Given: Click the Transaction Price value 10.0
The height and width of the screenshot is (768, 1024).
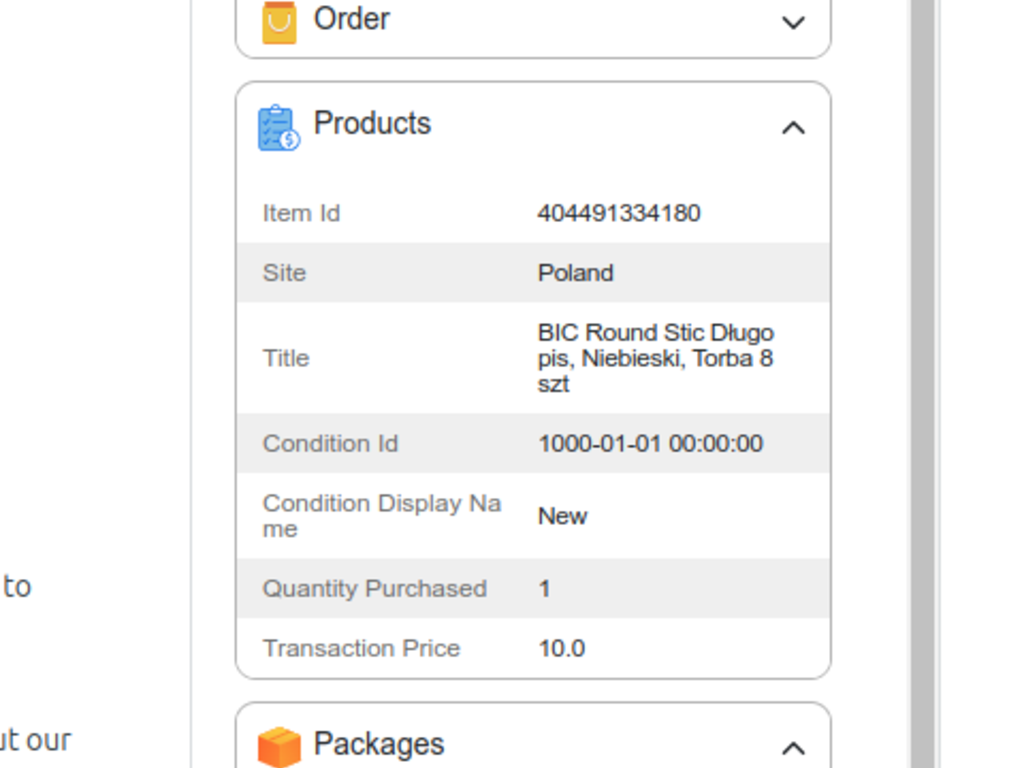Looking at the screenshot, I should click(561, 648).
